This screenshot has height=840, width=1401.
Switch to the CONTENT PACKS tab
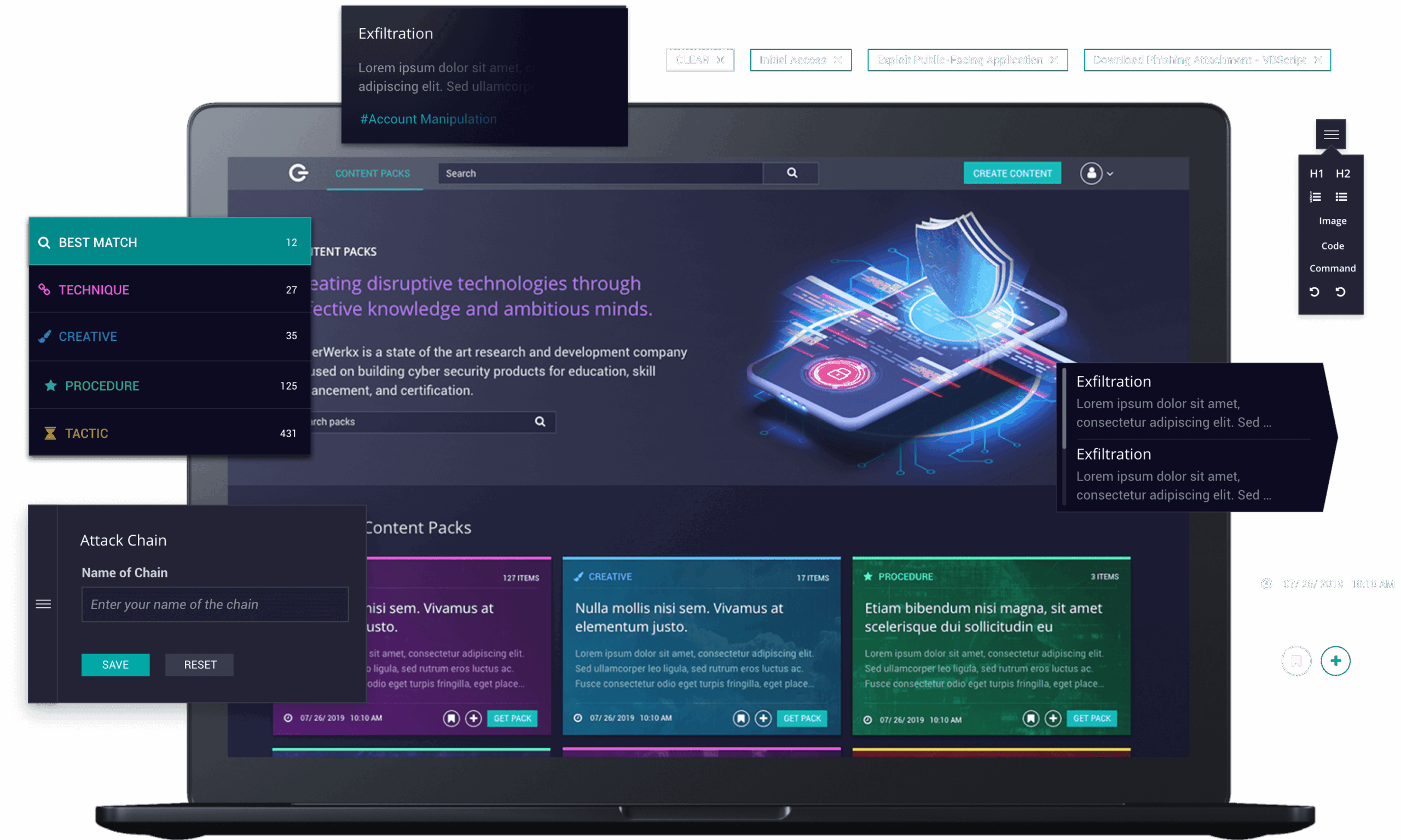(x=373, y=173)
